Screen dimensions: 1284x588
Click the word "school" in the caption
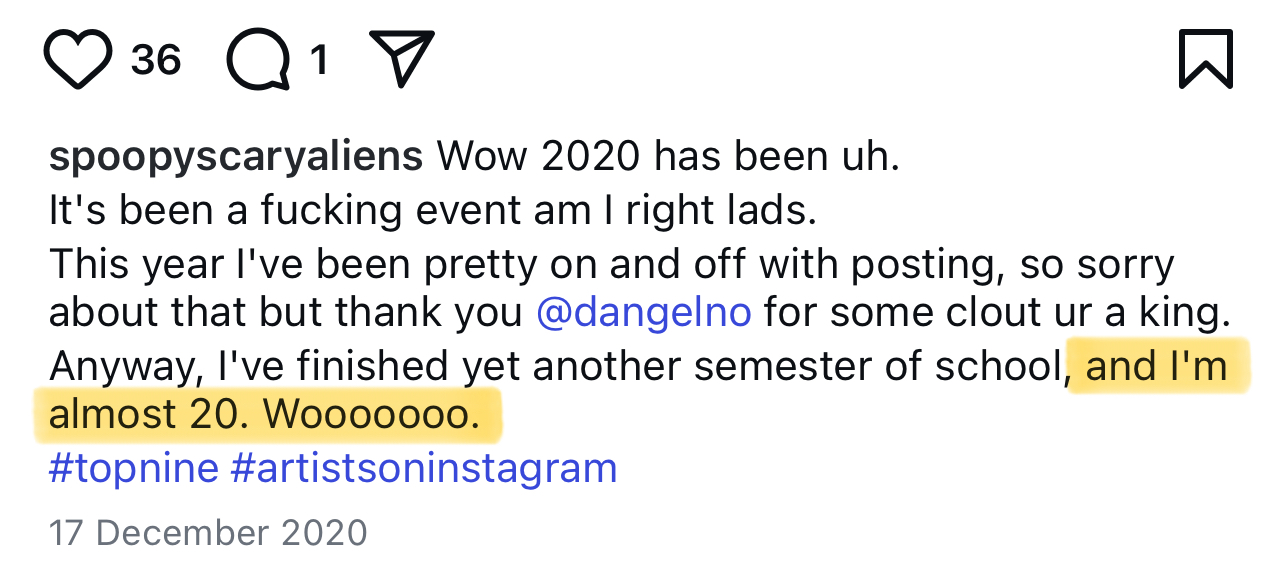click(x=996, y=365)
